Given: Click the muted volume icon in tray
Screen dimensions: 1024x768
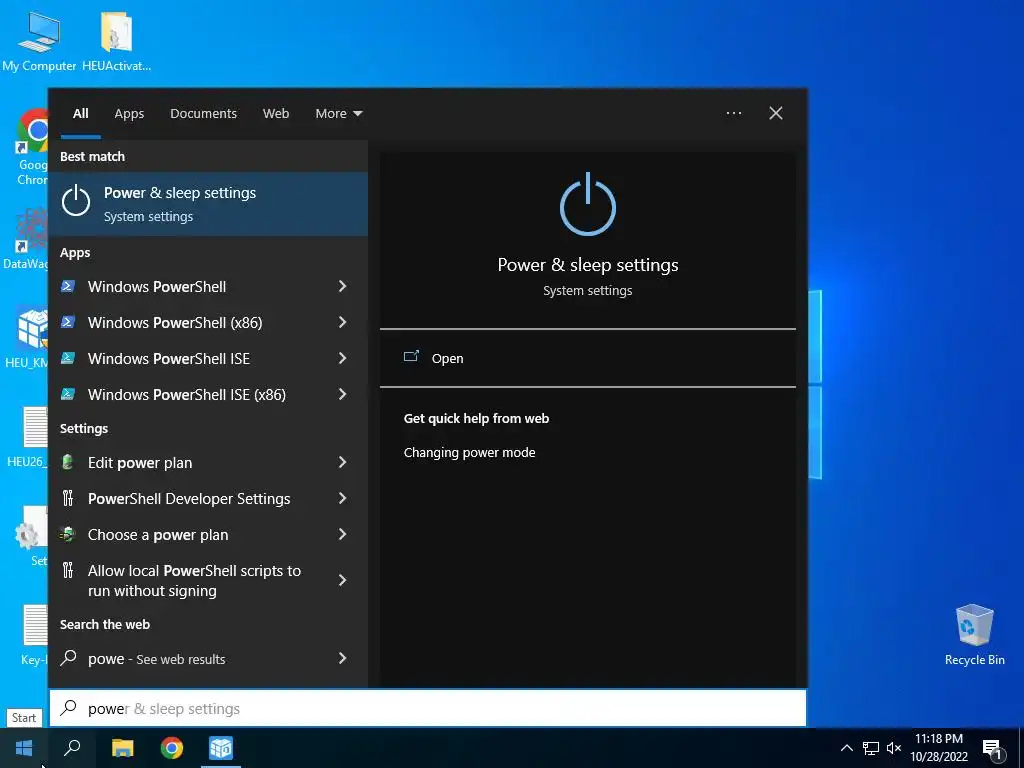Looking at the screenshot, I should [893, 748].
